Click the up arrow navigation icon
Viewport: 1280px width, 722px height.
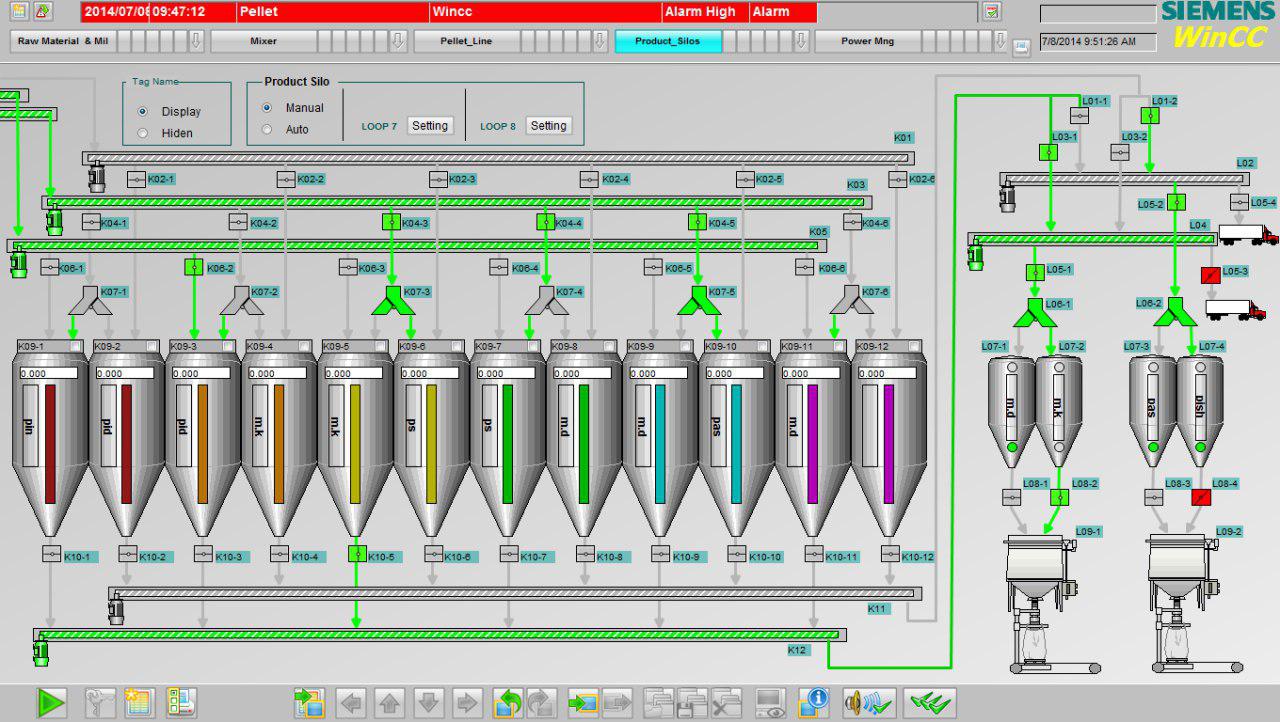[x=389, y=703]
